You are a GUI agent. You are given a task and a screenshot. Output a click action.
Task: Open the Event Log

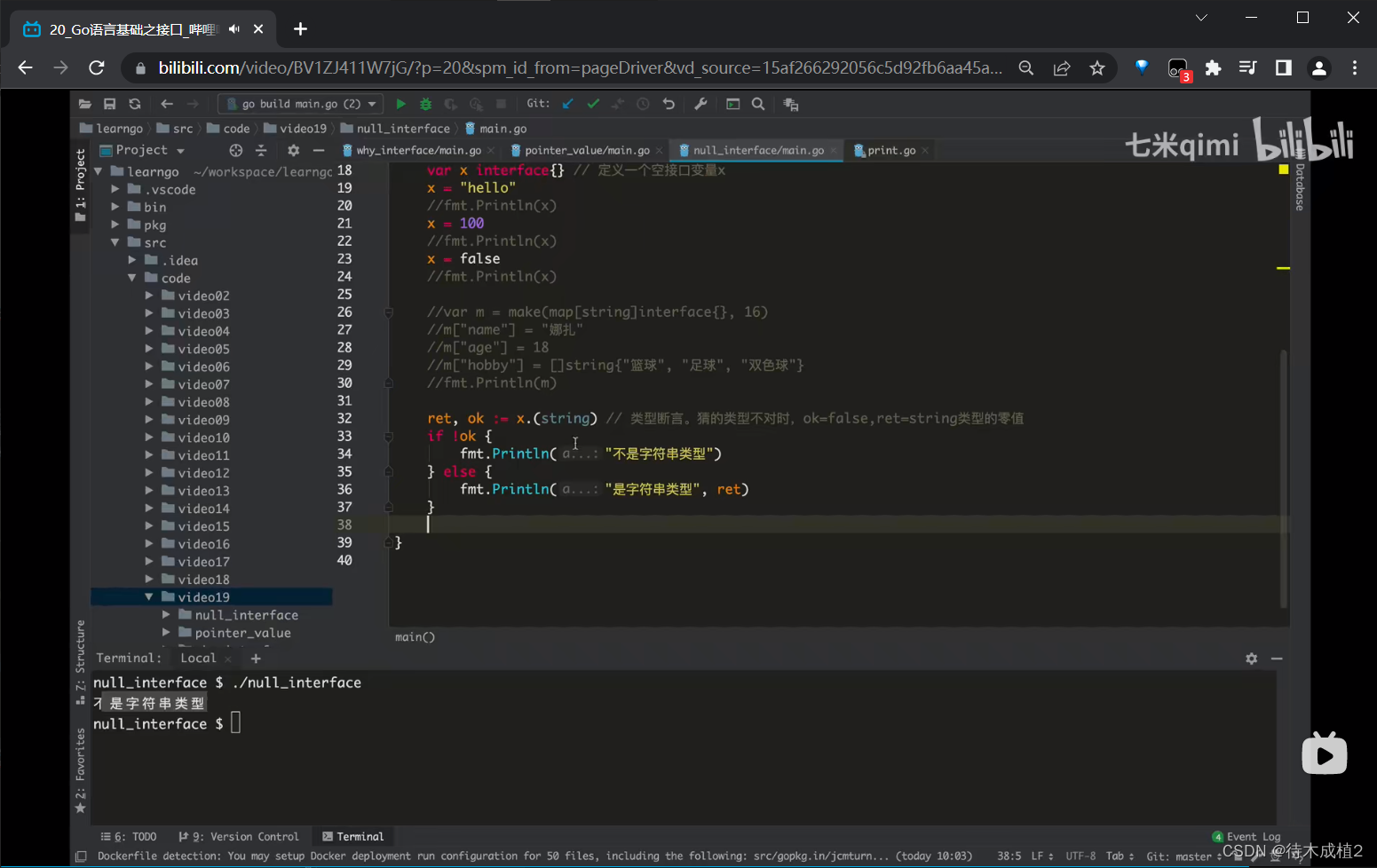point(1246,836)
